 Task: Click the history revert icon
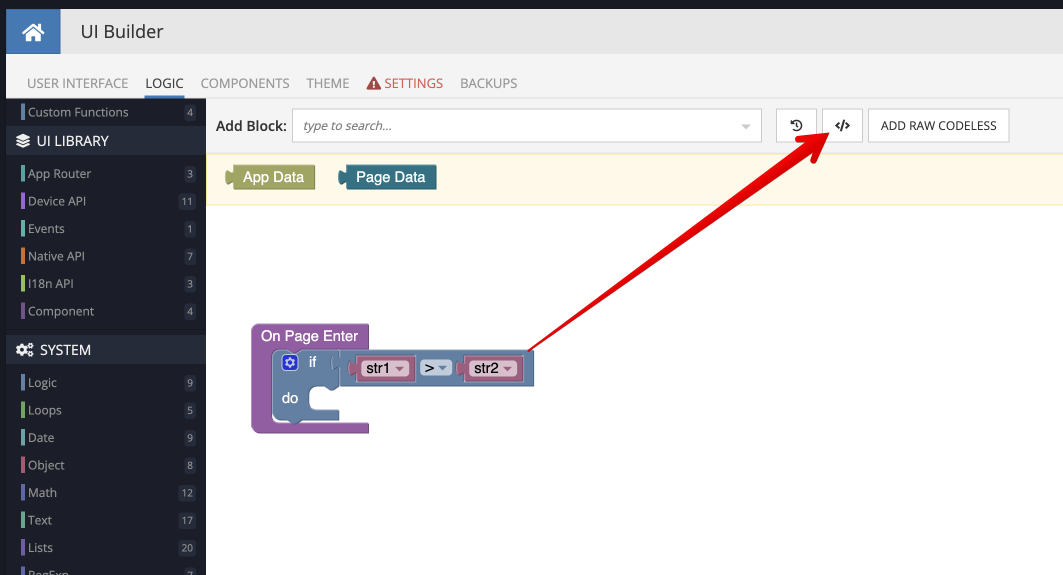[x=796, y=126]
